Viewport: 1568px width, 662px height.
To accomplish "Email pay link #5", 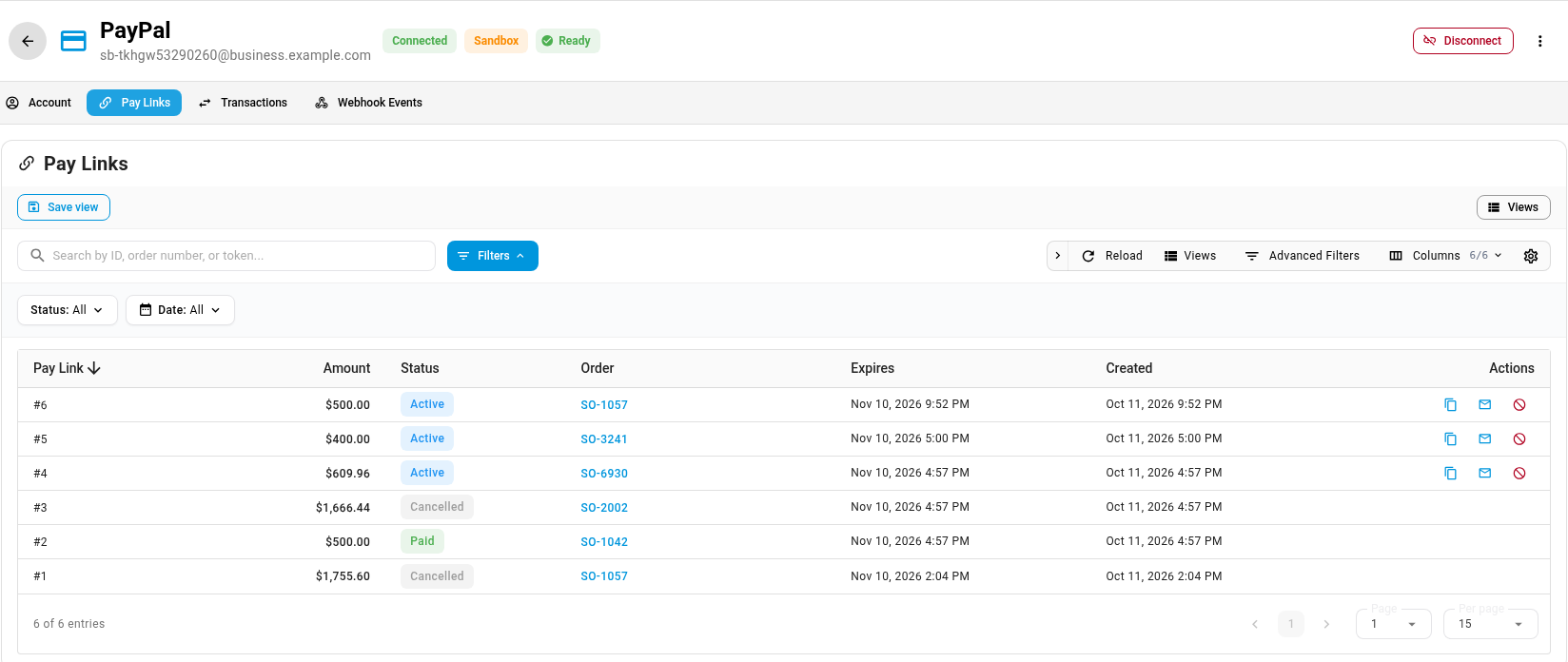I will [x=1484, y=439].
